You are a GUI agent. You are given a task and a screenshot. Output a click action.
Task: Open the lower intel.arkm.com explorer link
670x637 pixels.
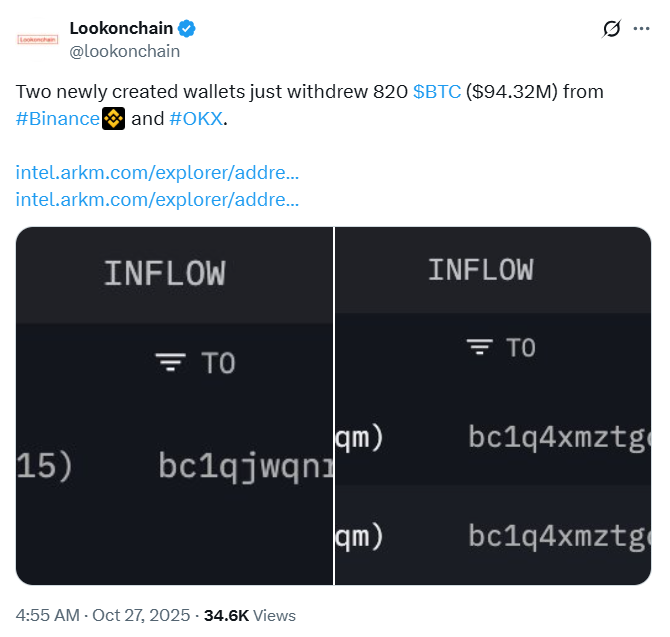(158, 199)
